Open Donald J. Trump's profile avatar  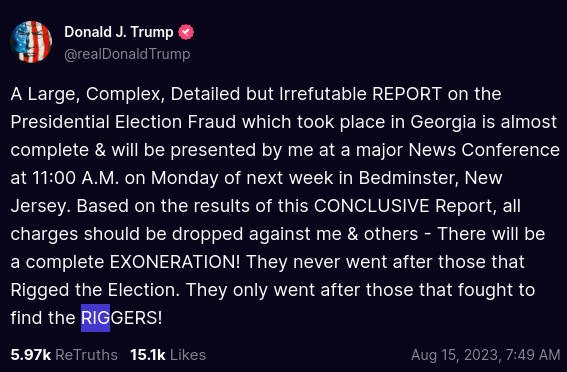point(31,42)
